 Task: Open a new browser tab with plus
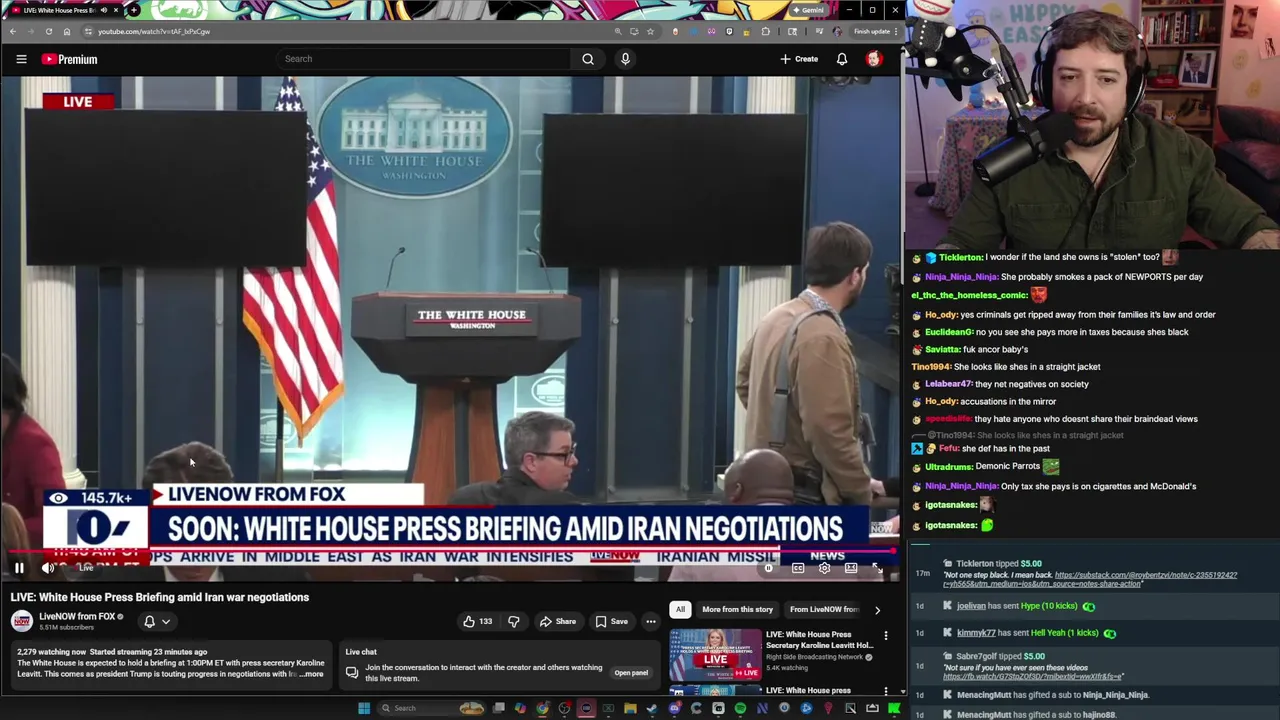point(134,10)
